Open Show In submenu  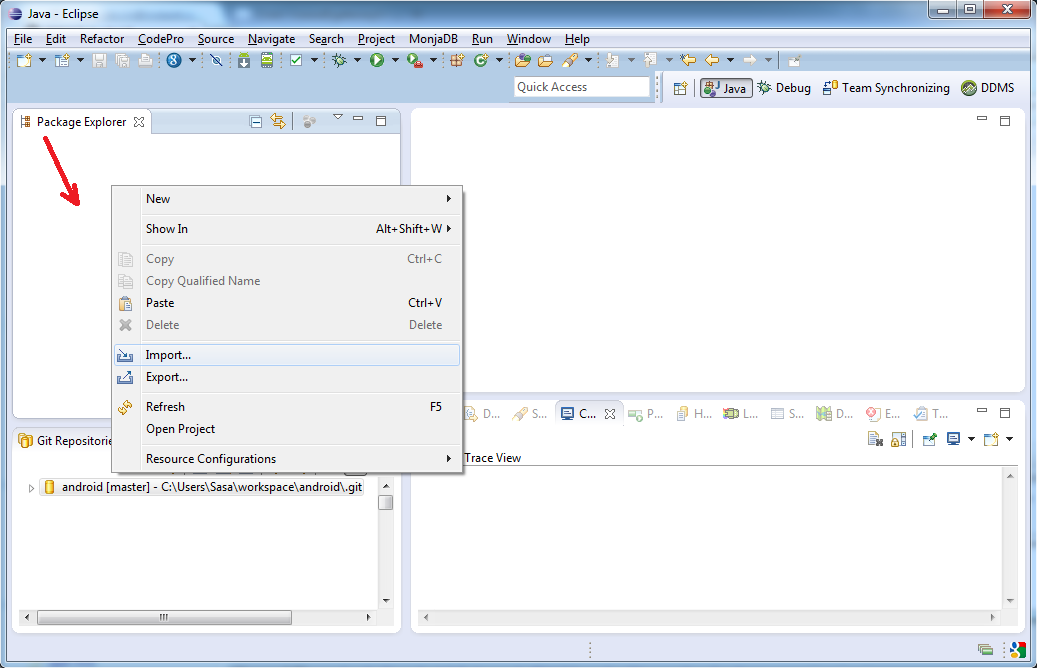[x=287, y=229]
